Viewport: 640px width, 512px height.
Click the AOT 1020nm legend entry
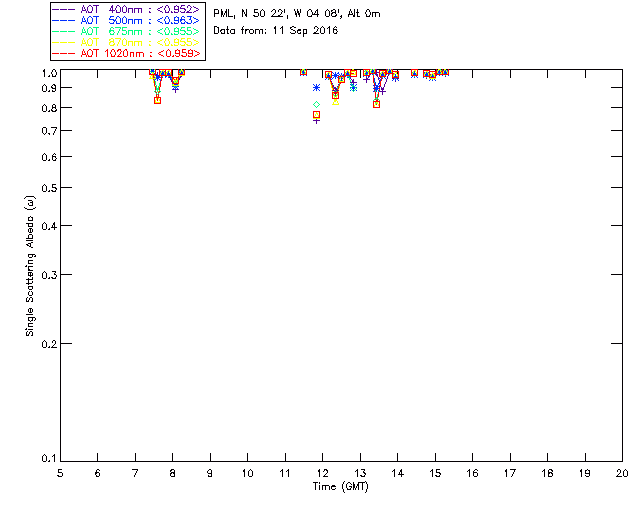126,53
